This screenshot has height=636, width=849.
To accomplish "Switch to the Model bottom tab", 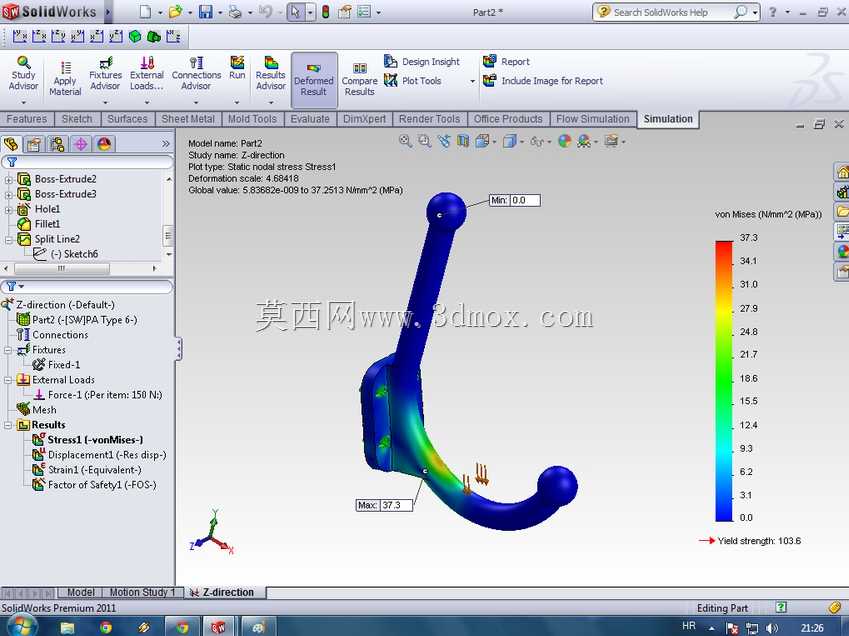I will (80, 593).
